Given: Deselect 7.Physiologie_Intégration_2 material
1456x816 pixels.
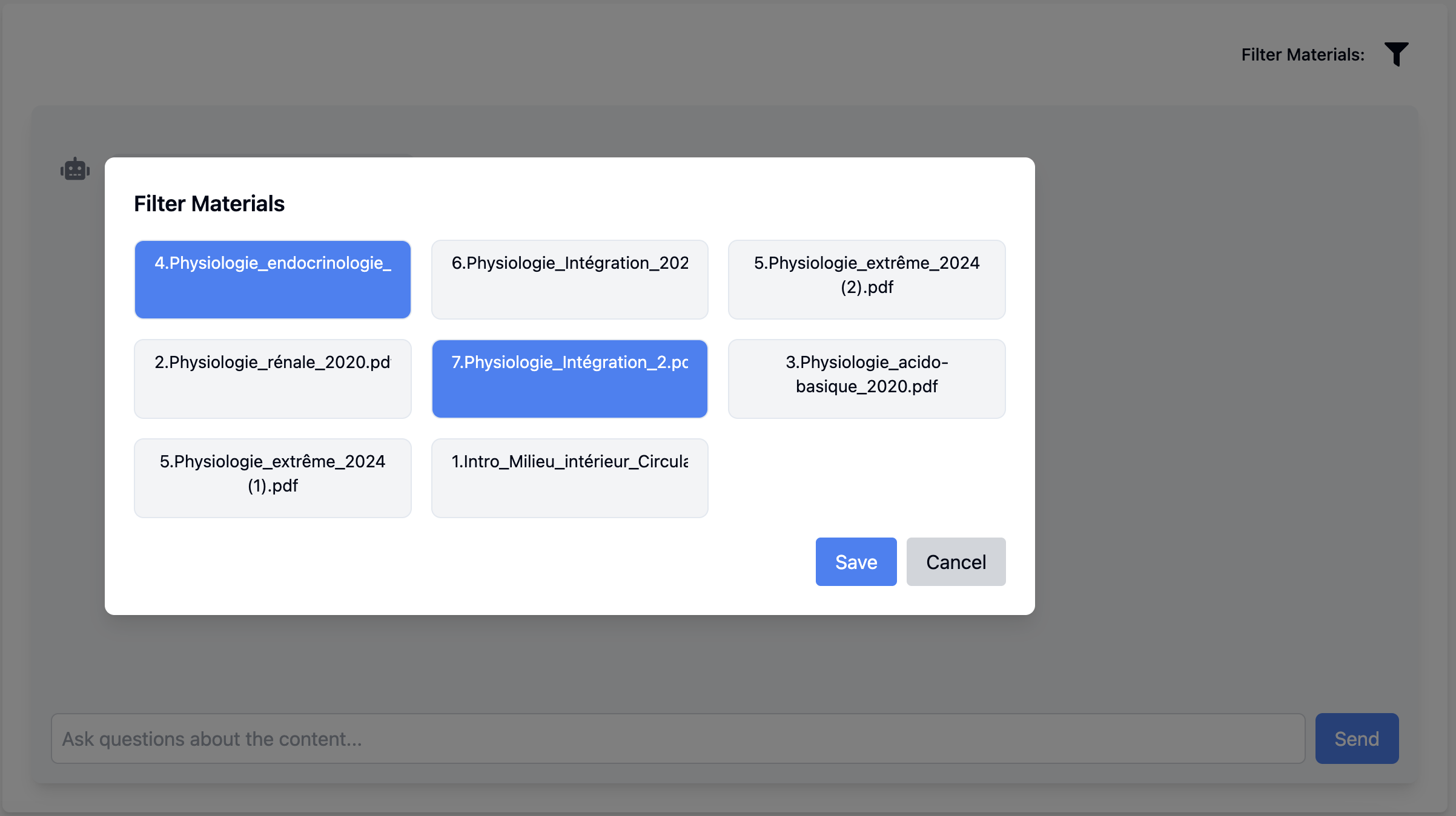Looking at the screenshot, I should pyautogui.click(x=569, y=379).
